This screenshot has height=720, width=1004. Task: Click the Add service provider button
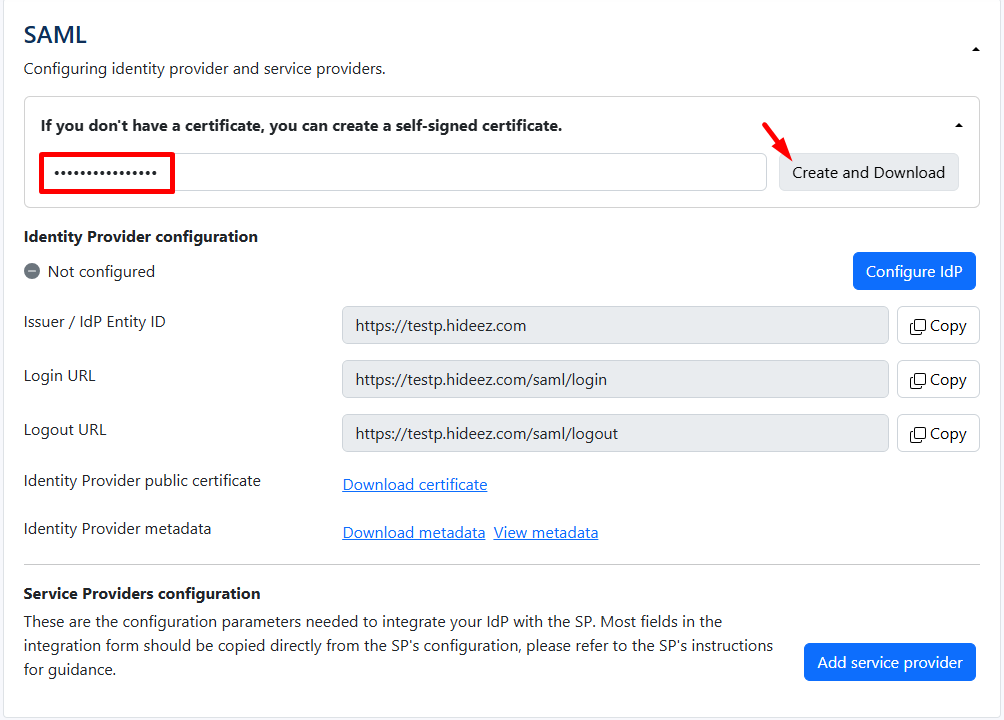point(889,662)
